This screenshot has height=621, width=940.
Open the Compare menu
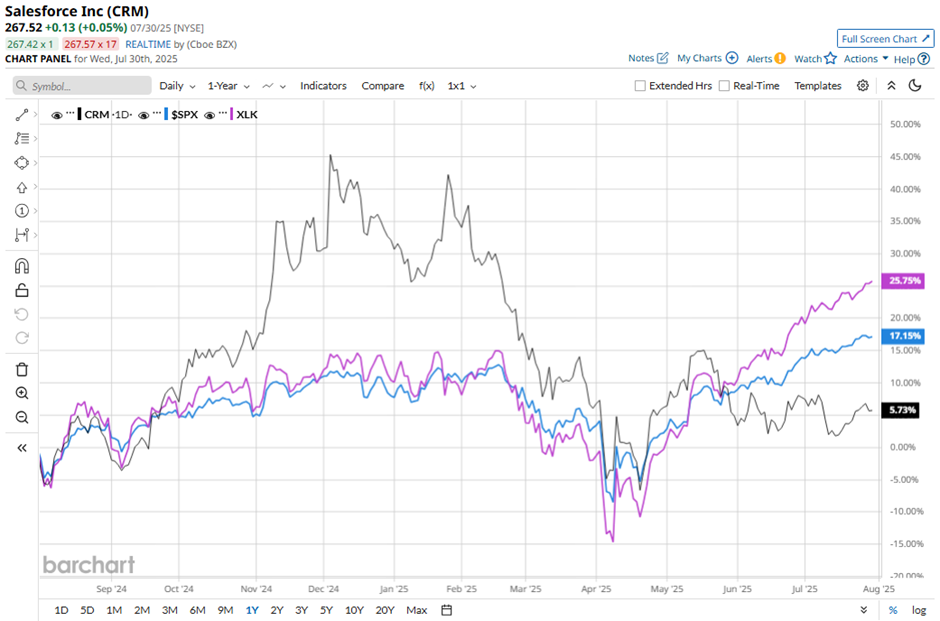tap(382, 86)
